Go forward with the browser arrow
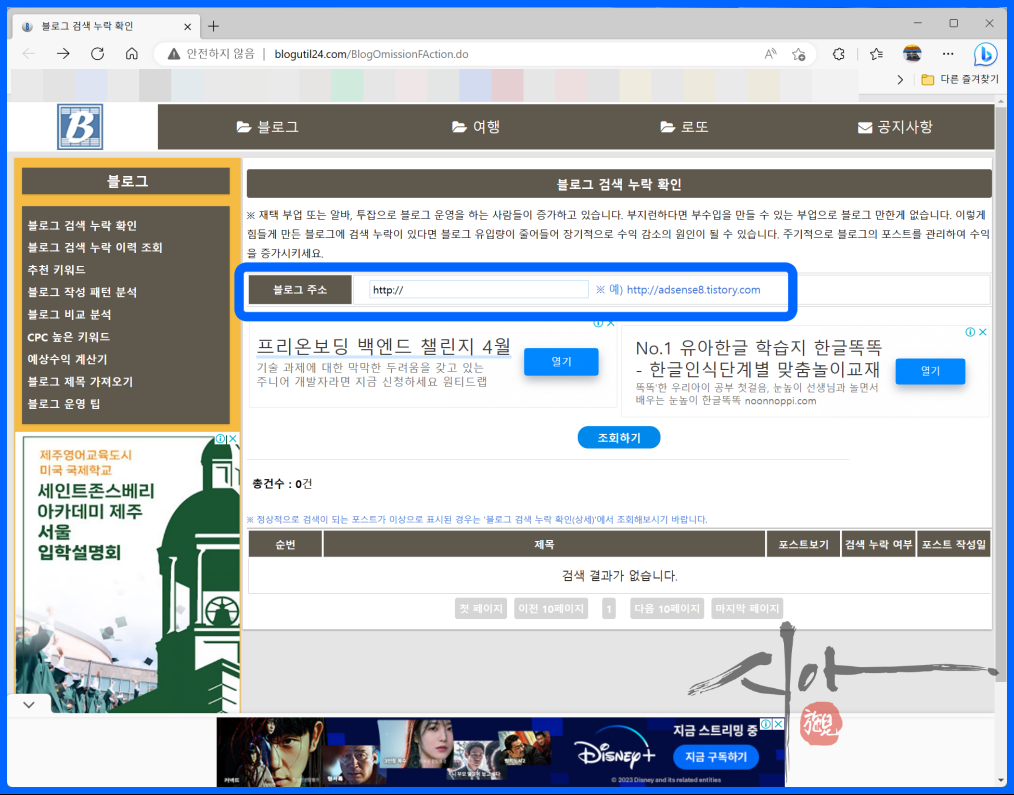 click(x=63, y=54)
